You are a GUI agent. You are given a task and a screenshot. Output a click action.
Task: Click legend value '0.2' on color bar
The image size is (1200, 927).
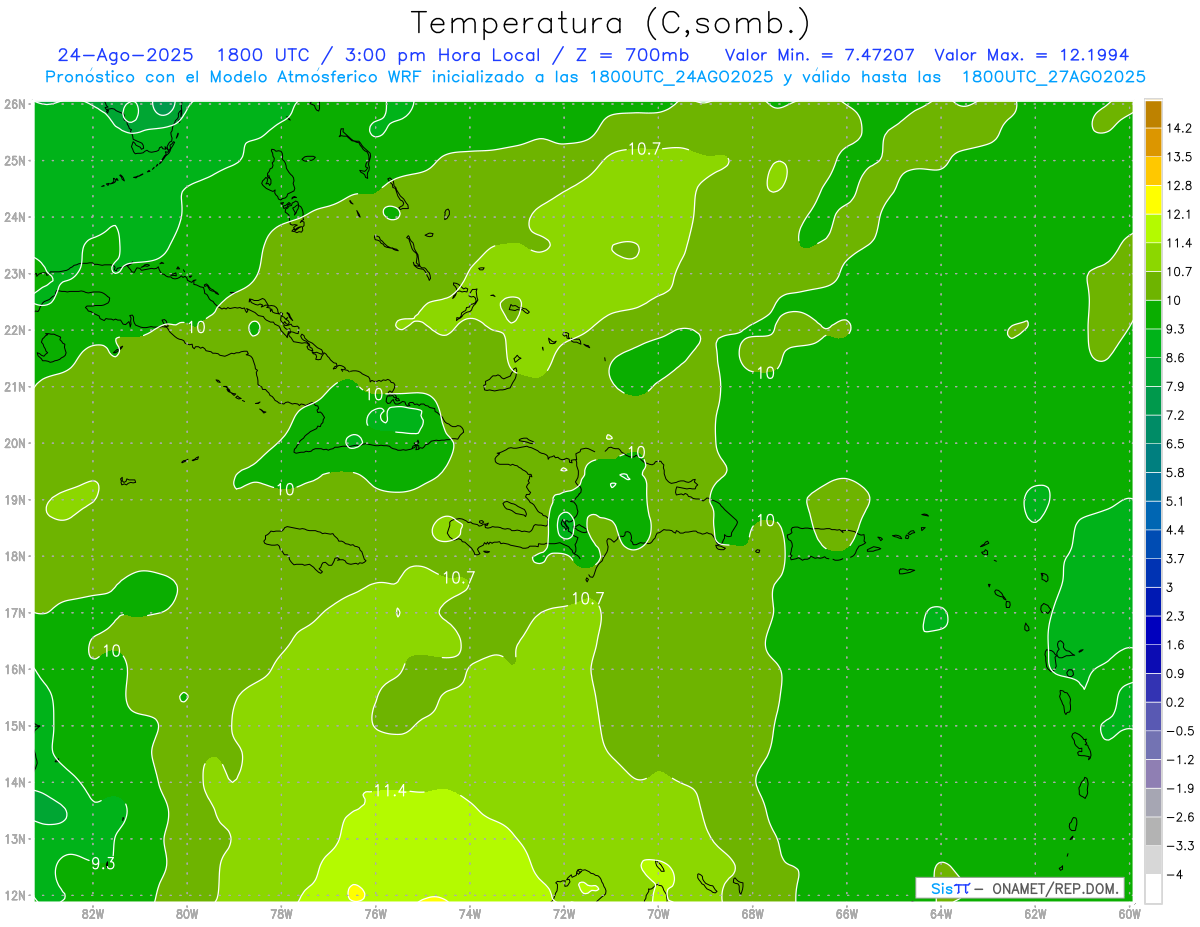1175,701
